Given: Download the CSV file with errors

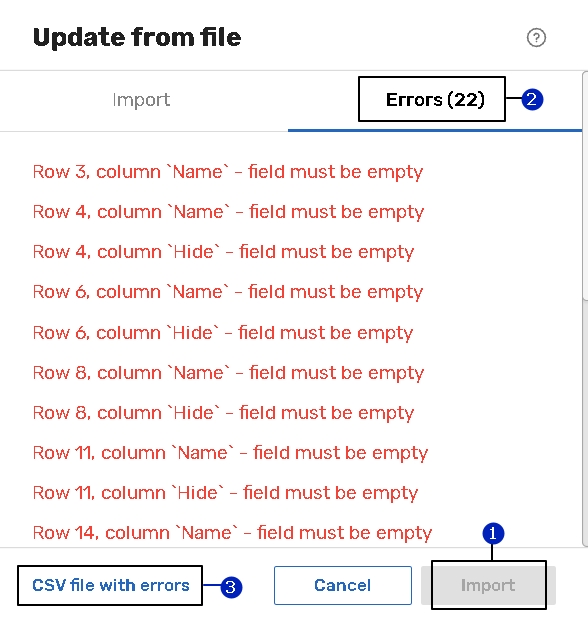Looking at the screenshot, I should [x=111, y=585].
